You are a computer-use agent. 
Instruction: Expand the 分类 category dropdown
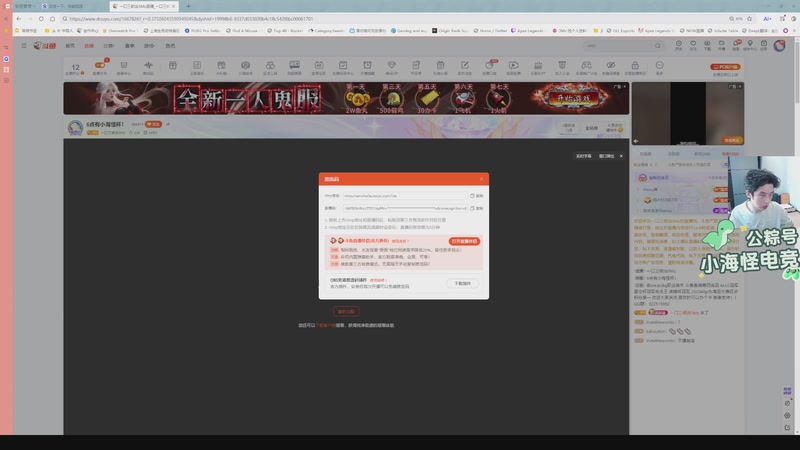(108, 46)
